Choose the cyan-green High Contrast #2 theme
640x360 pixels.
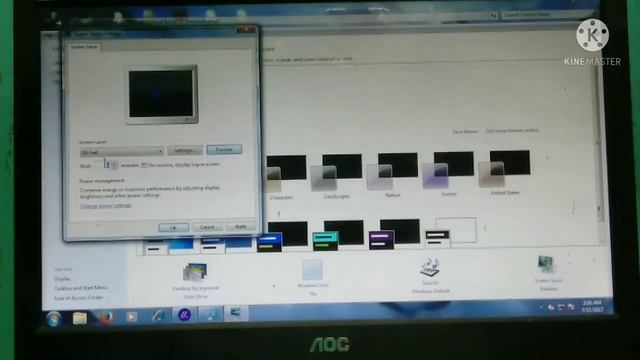pos(338,235)
